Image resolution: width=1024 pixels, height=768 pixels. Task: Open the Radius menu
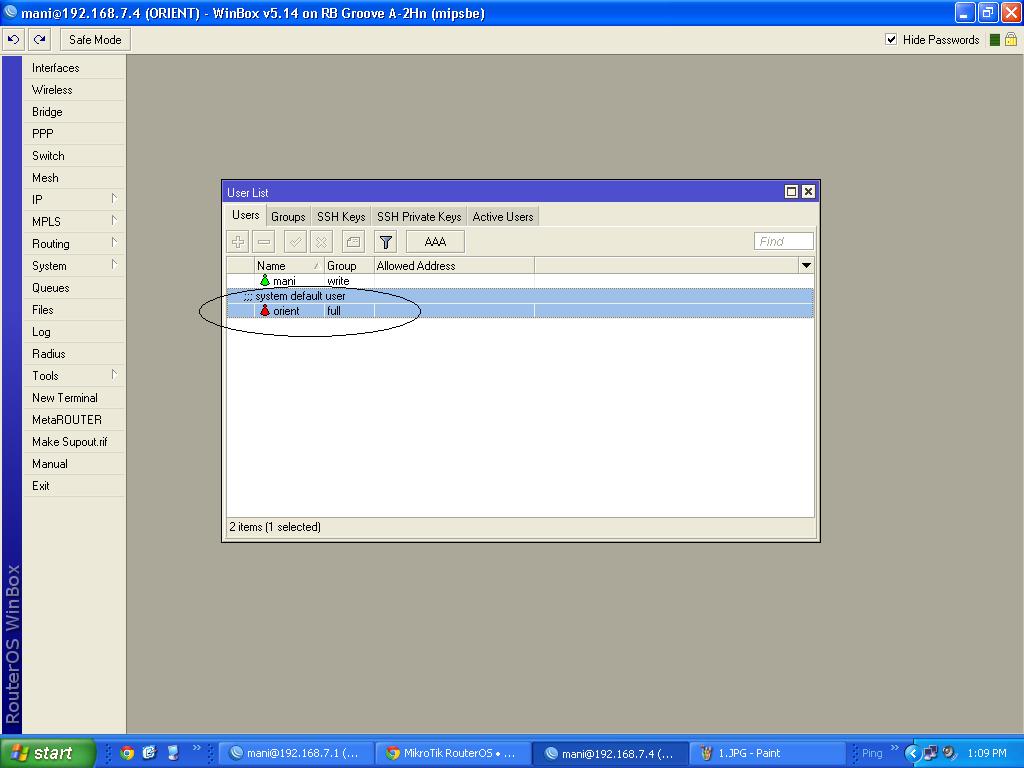(x=73, y=354)
